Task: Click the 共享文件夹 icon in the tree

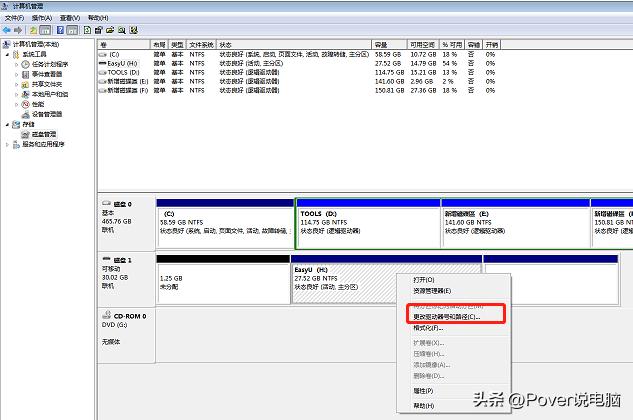Action: pos(23,84)
